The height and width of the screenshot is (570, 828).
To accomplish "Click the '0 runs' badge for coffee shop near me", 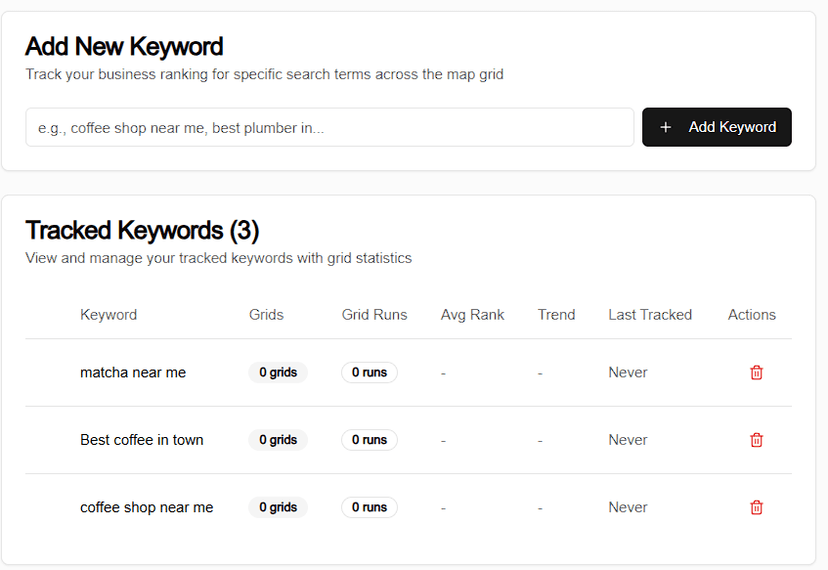I will [x=369, y=508].
